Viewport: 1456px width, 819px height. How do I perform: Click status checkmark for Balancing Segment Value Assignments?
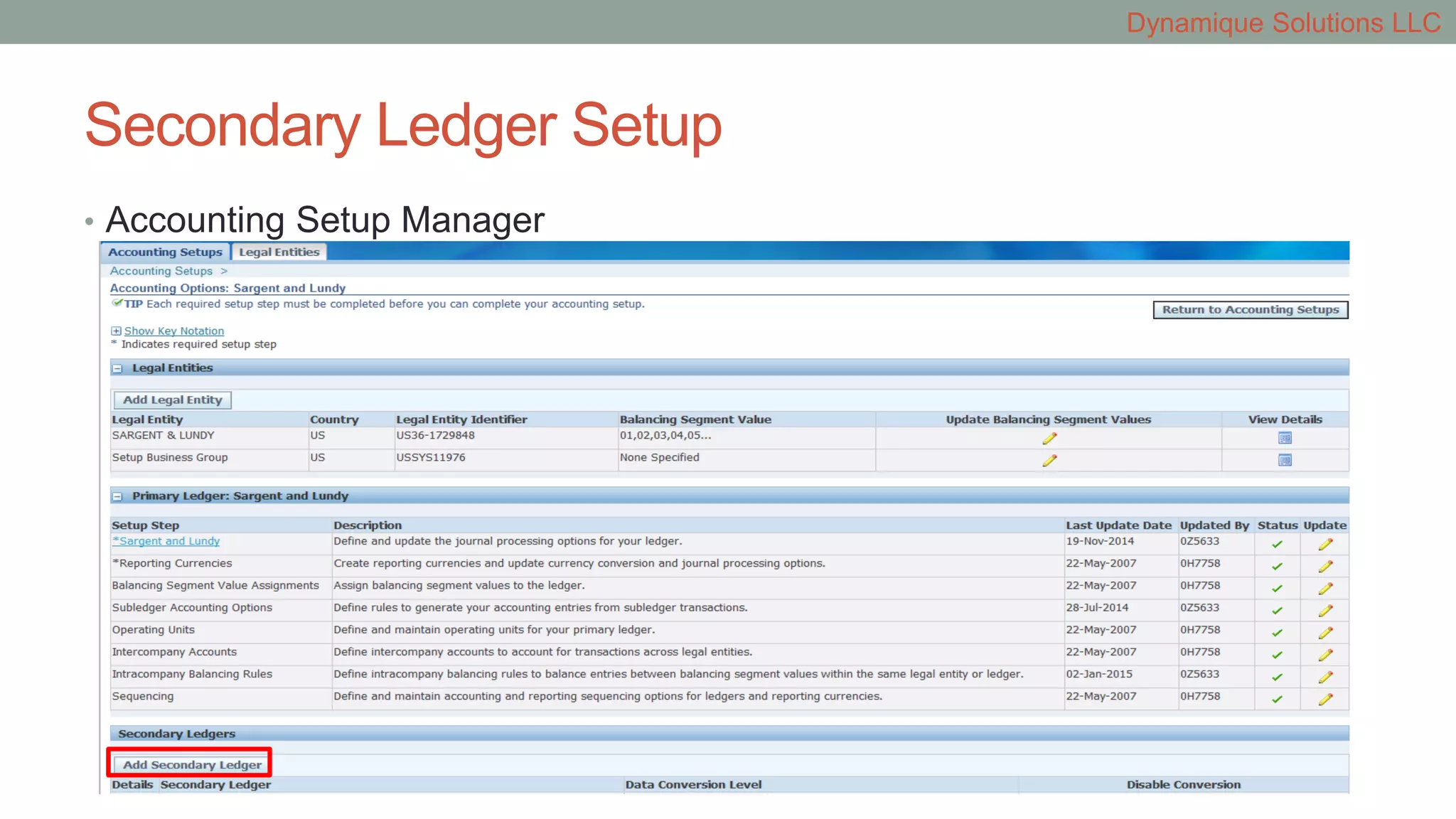(1277, 589)
